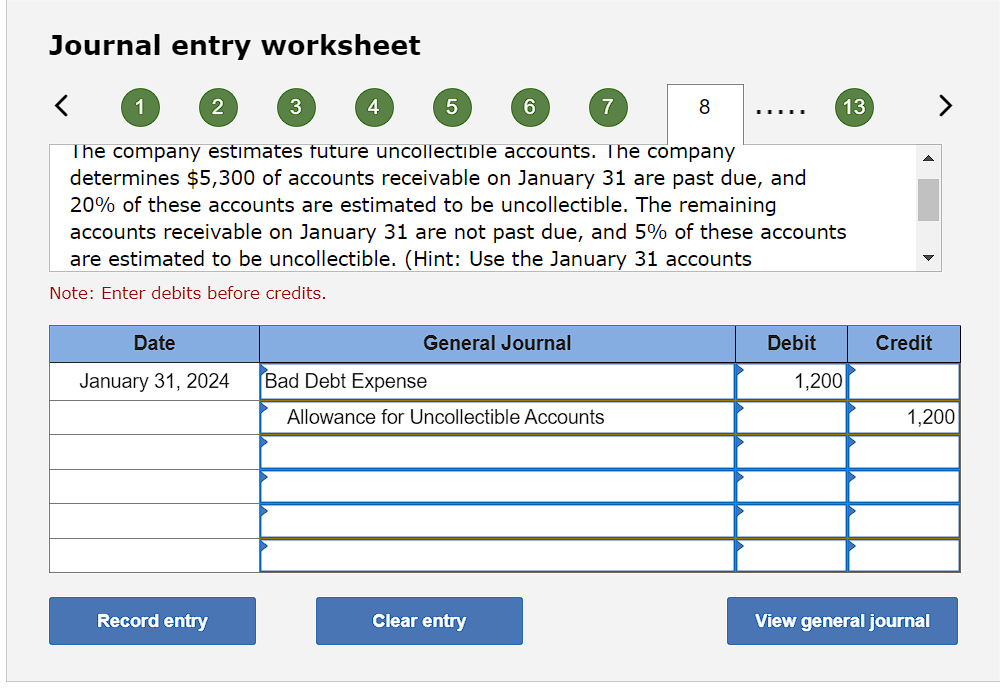The height and width of the screenshot is (700, 1000).
Task: Click Clear entry to reset the form
Action: [419, 621]
